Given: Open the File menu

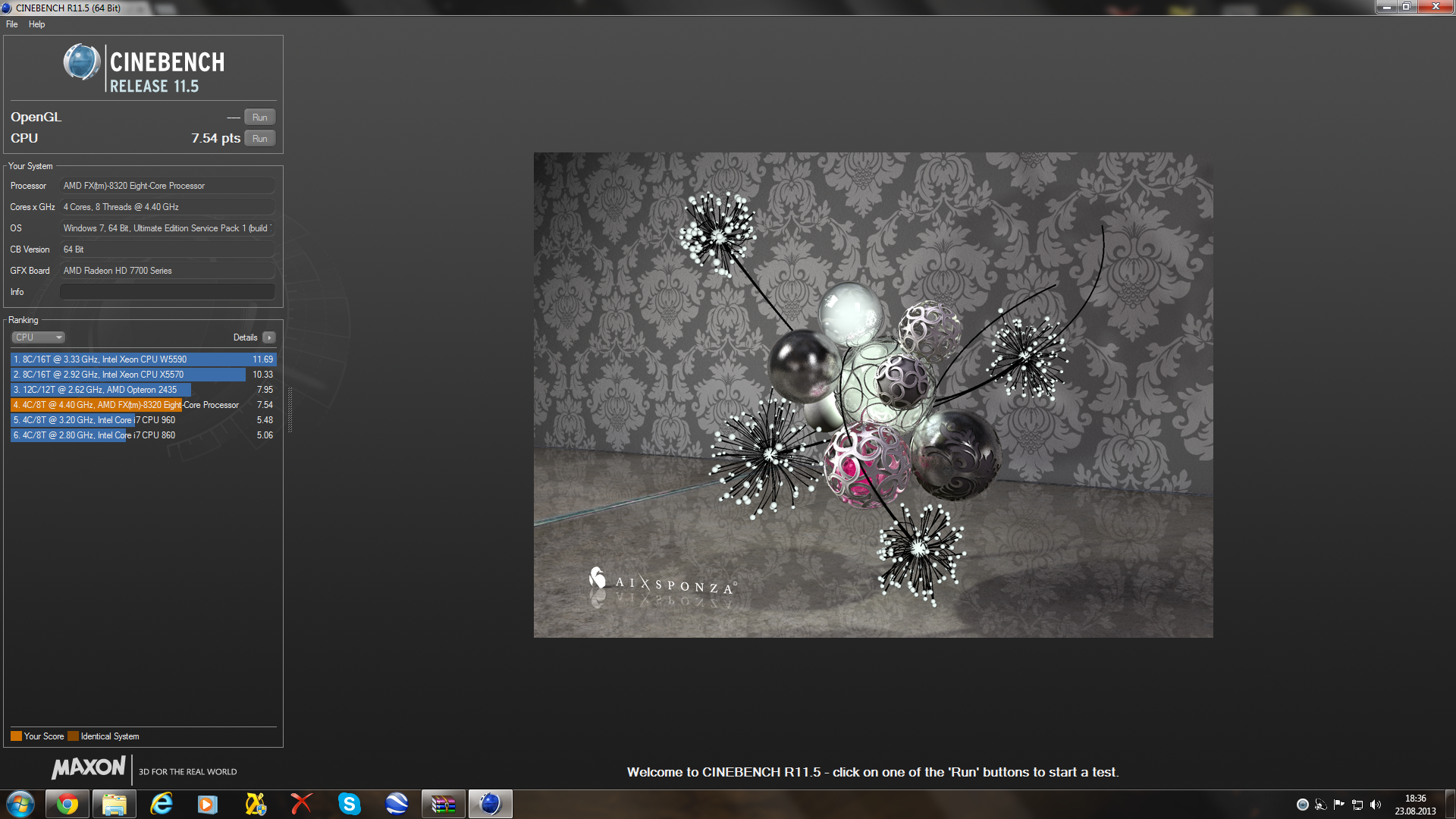Looking at the screenshot, I should coord(11,24).
